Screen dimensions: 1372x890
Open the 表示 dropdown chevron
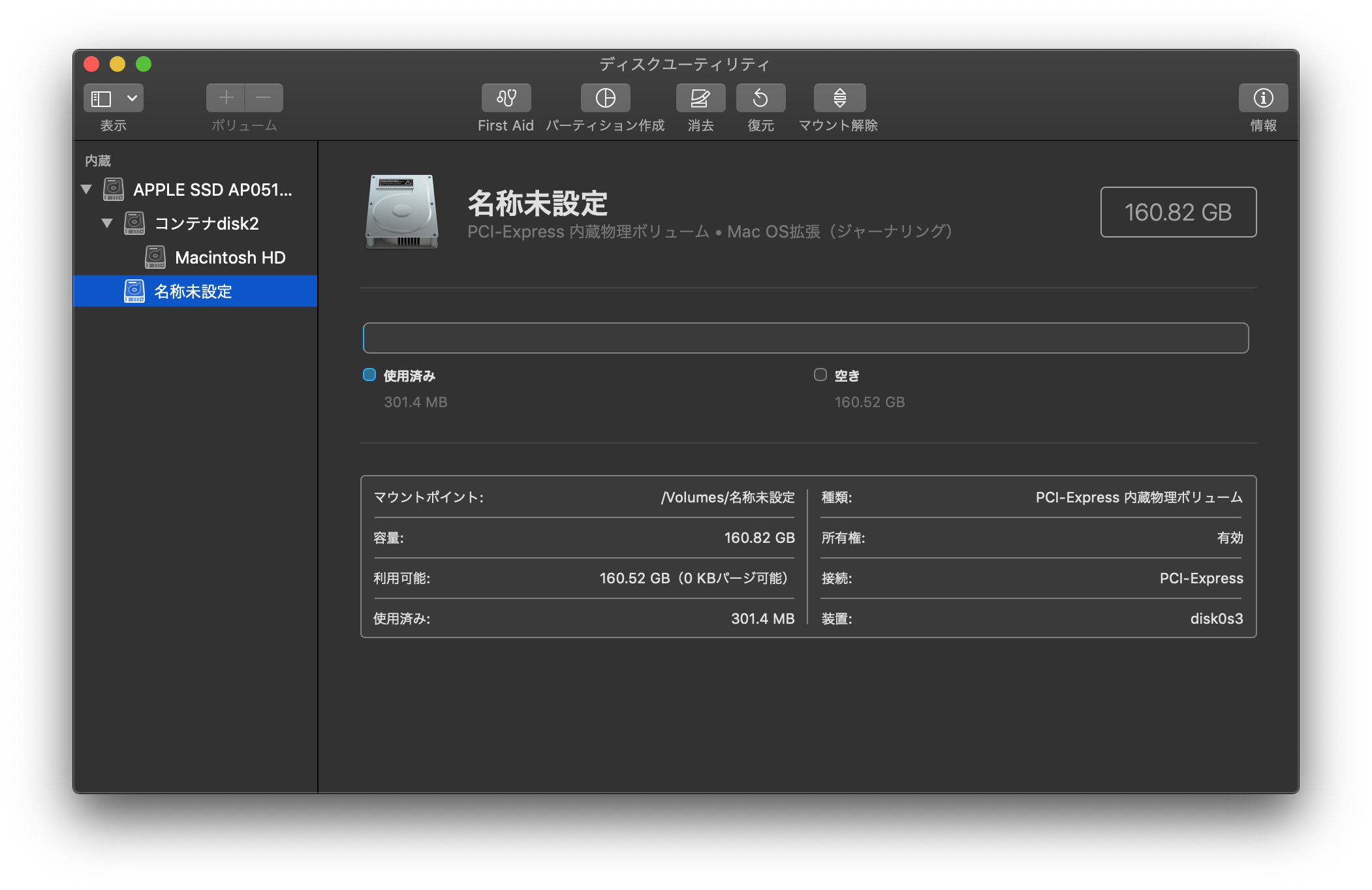[132, 99]
